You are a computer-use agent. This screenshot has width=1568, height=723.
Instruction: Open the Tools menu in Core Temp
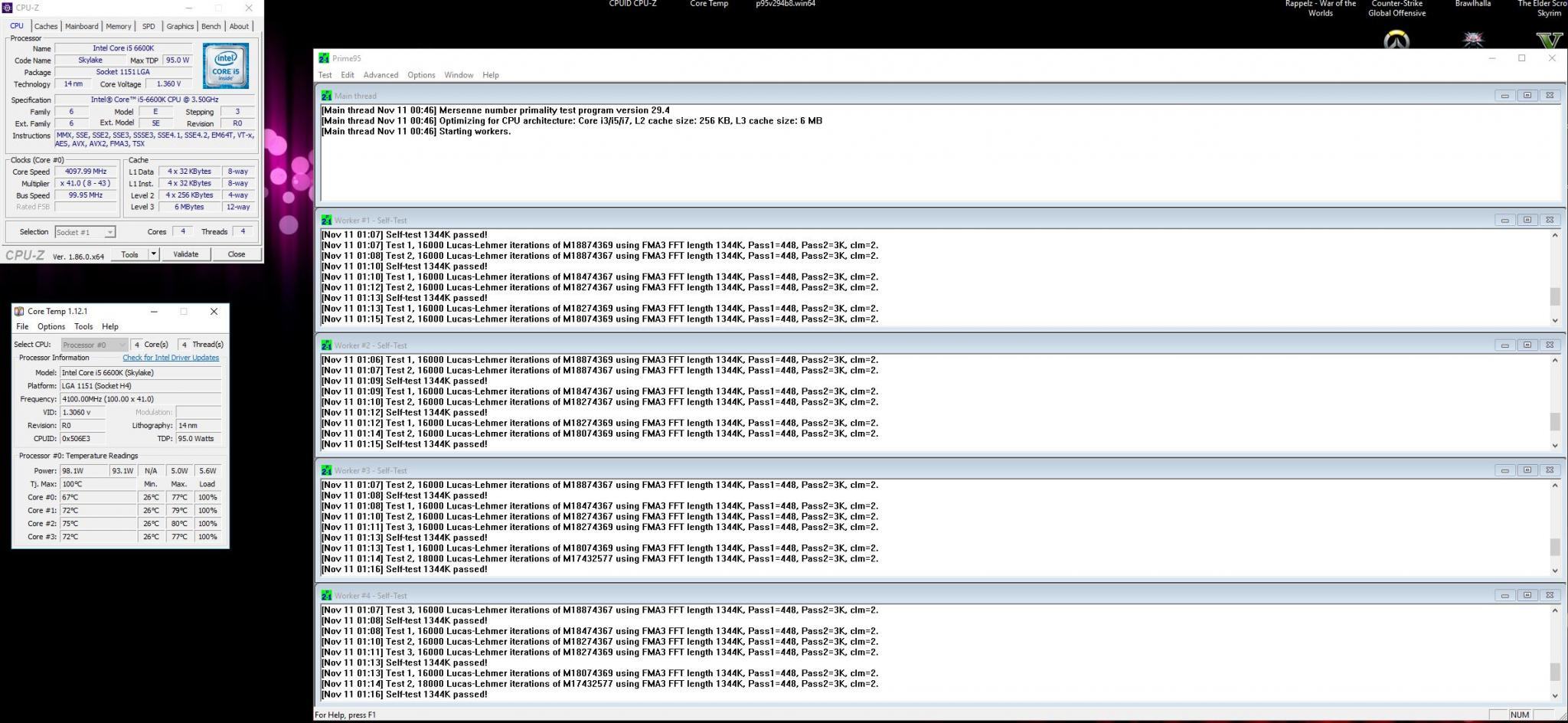coord(83,326)
